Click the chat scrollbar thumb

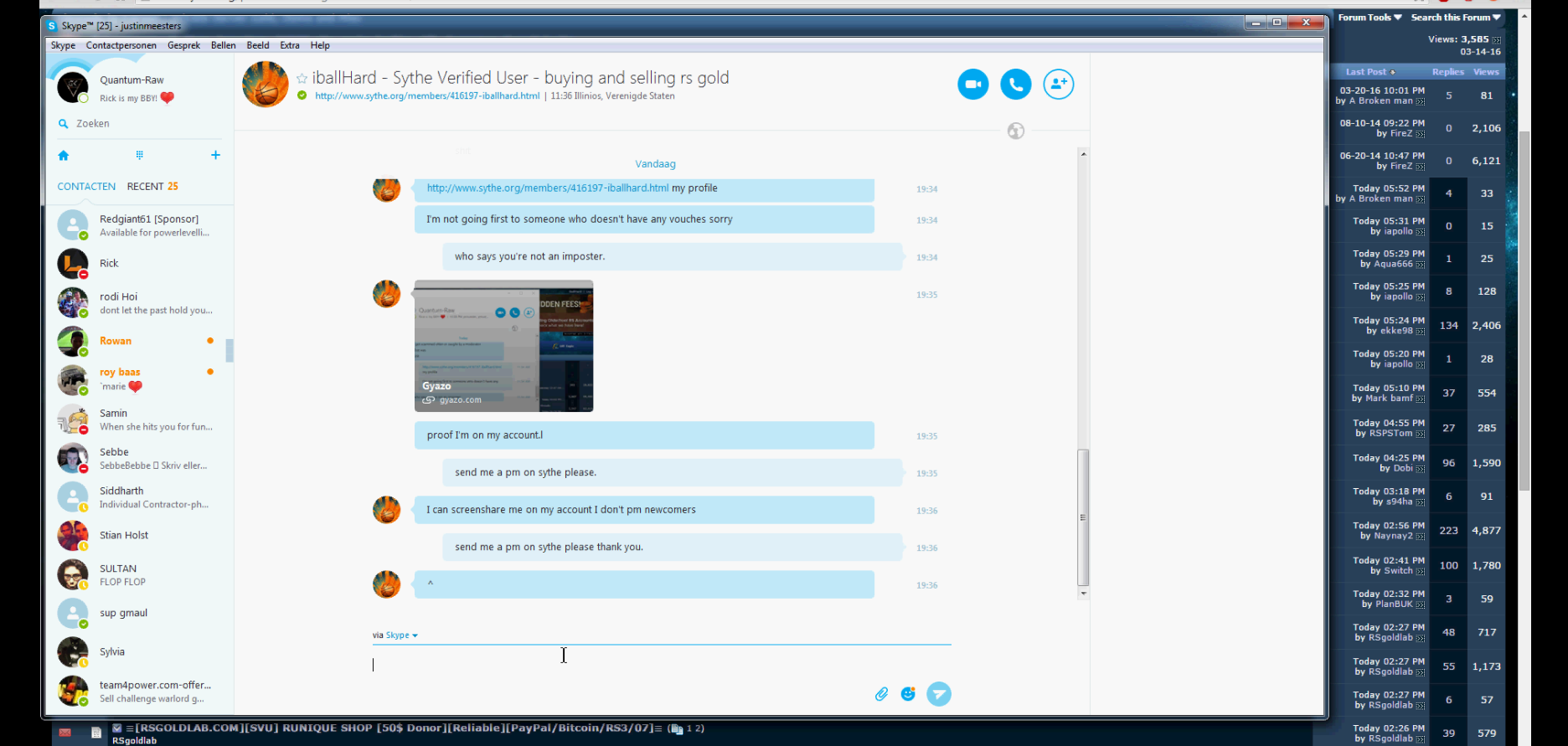[x=1083, y=517]
